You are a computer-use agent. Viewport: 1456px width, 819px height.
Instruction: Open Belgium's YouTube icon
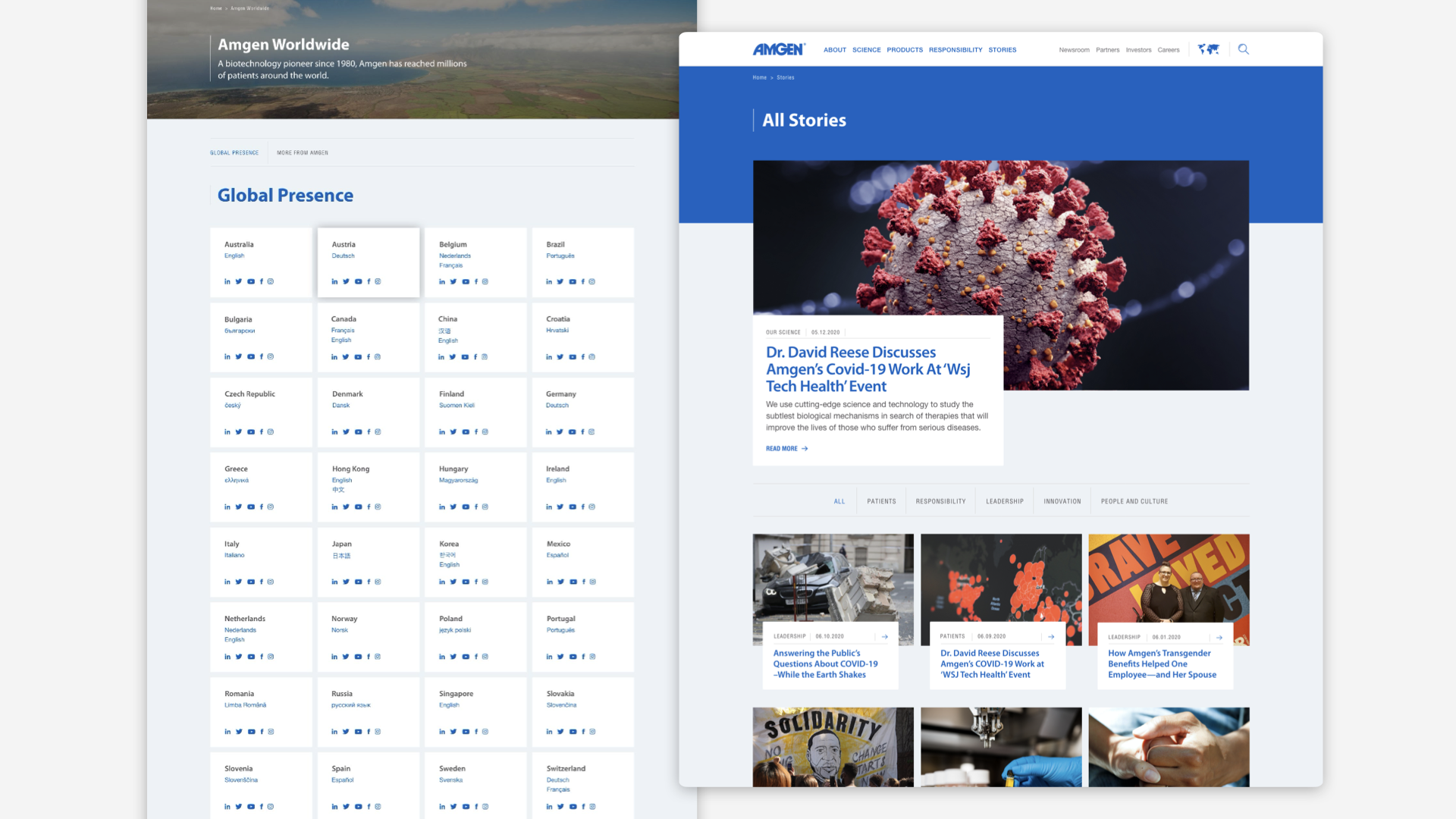click(466, 281)
